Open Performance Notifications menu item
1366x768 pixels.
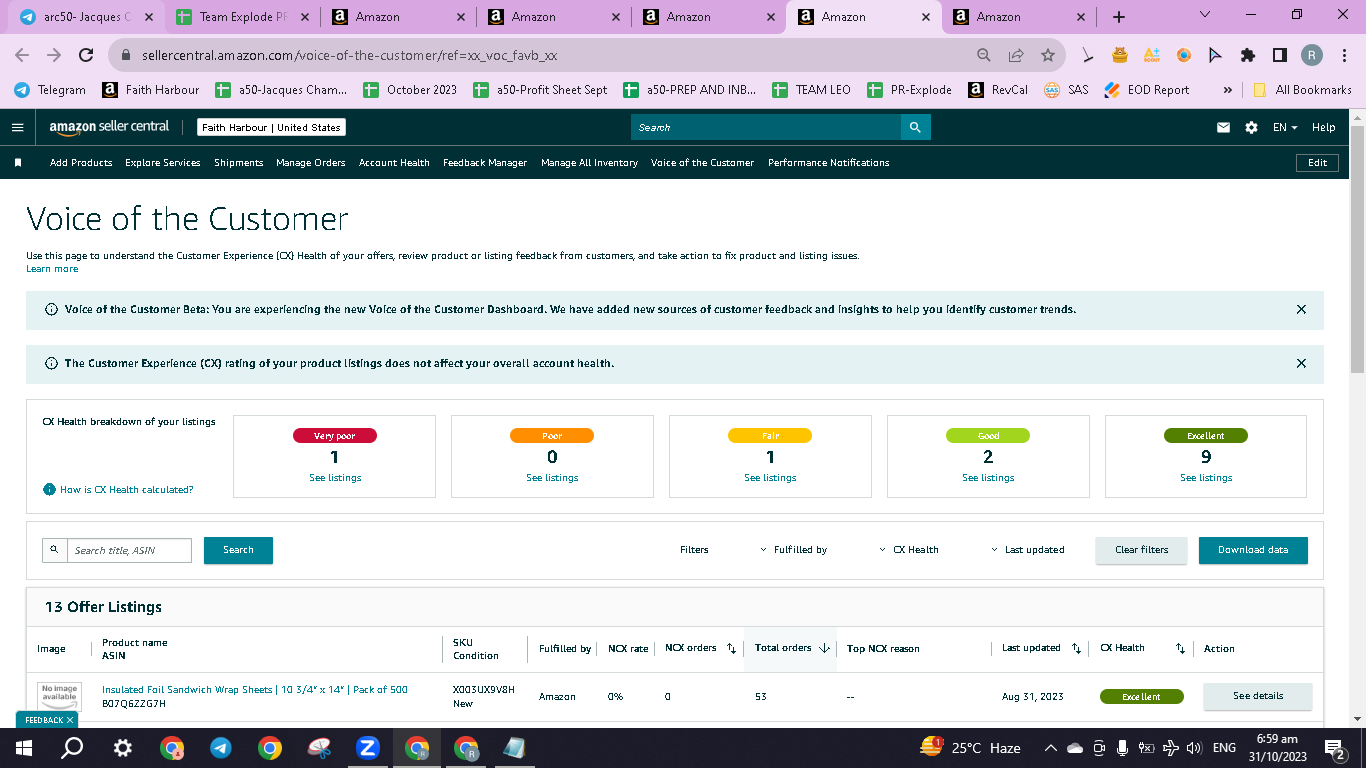click(829, 162)
